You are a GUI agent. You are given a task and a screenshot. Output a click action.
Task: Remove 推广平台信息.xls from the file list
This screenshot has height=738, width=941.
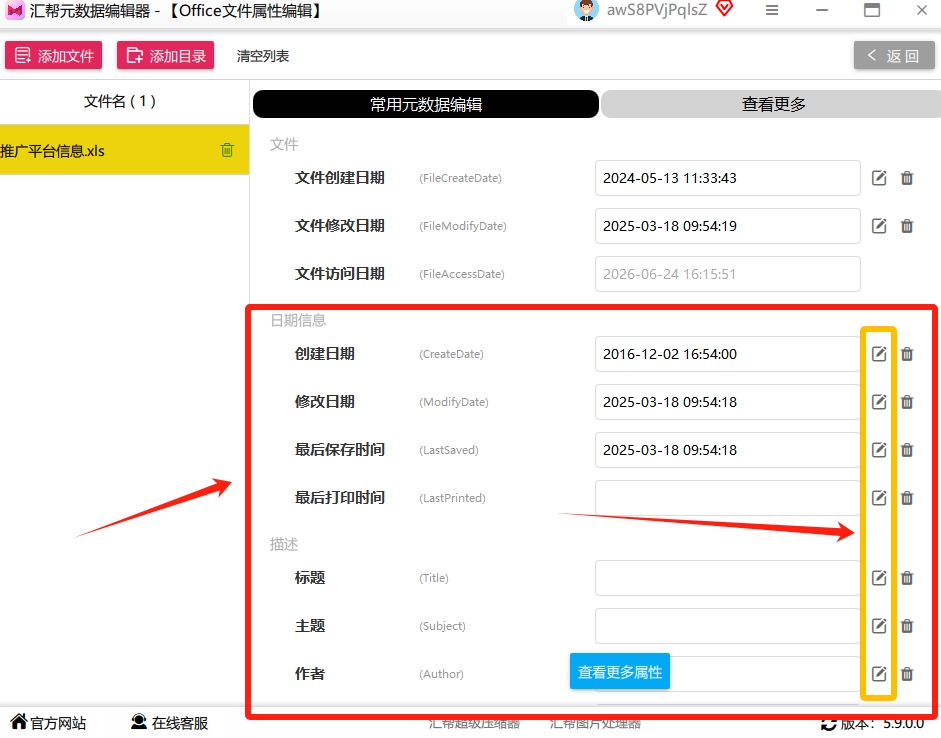(x=227, y=150)
